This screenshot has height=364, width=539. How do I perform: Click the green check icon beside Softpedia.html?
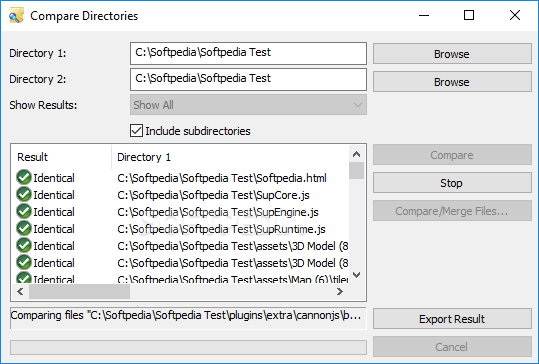click(24, 178)
